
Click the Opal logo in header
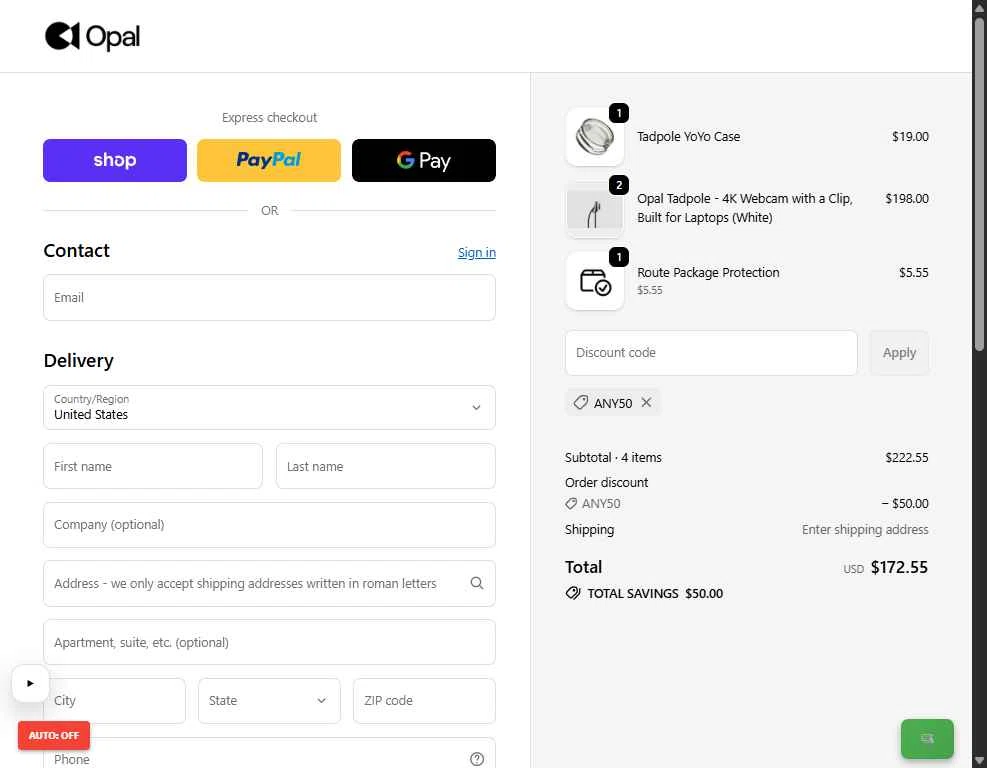(x=93, y=36)
